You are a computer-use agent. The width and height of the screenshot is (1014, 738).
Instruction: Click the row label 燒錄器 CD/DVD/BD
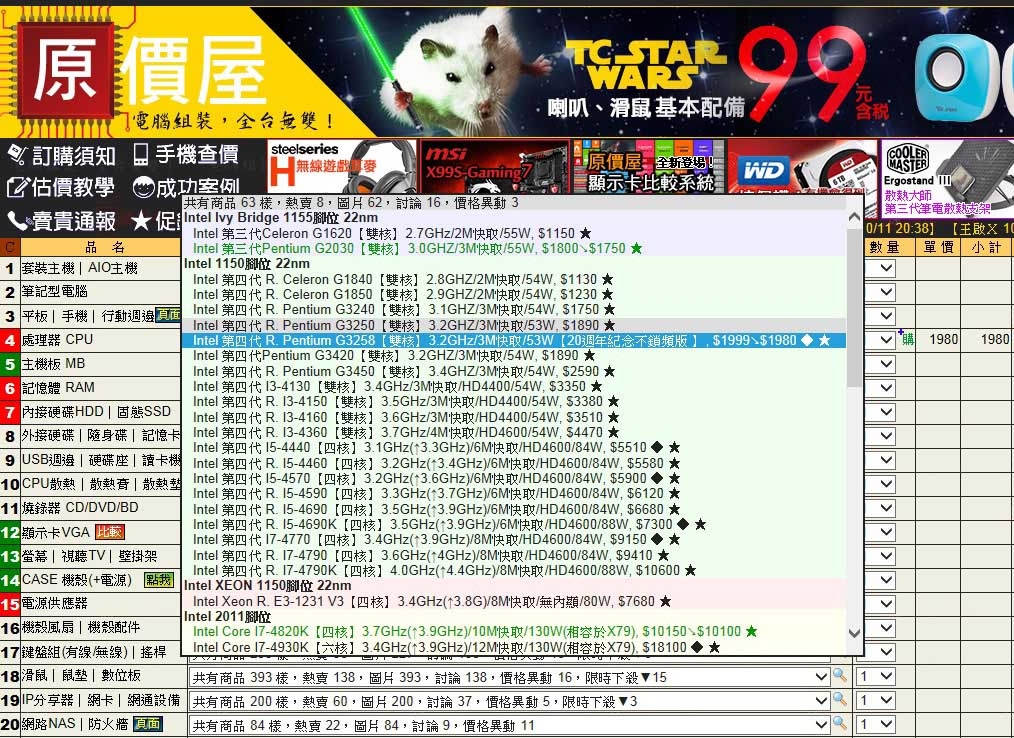point(80,508)
